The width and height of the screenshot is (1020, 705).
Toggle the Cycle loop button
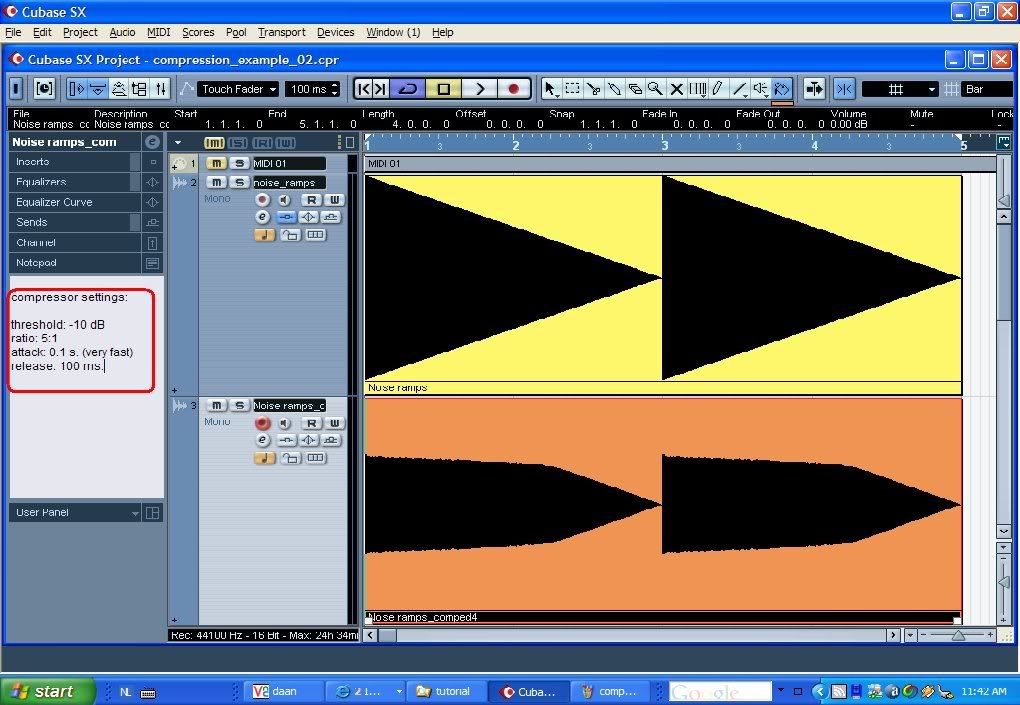click(408, 88)
